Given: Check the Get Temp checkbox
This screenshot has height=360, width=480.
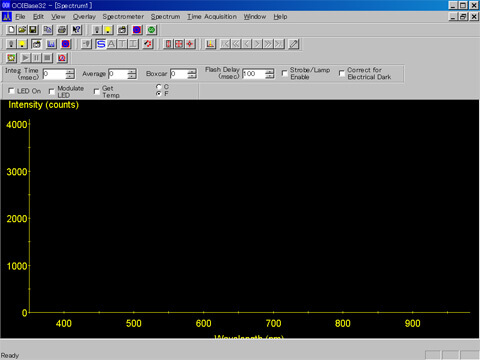Looking at the screenshot, I should click(97, 91).
